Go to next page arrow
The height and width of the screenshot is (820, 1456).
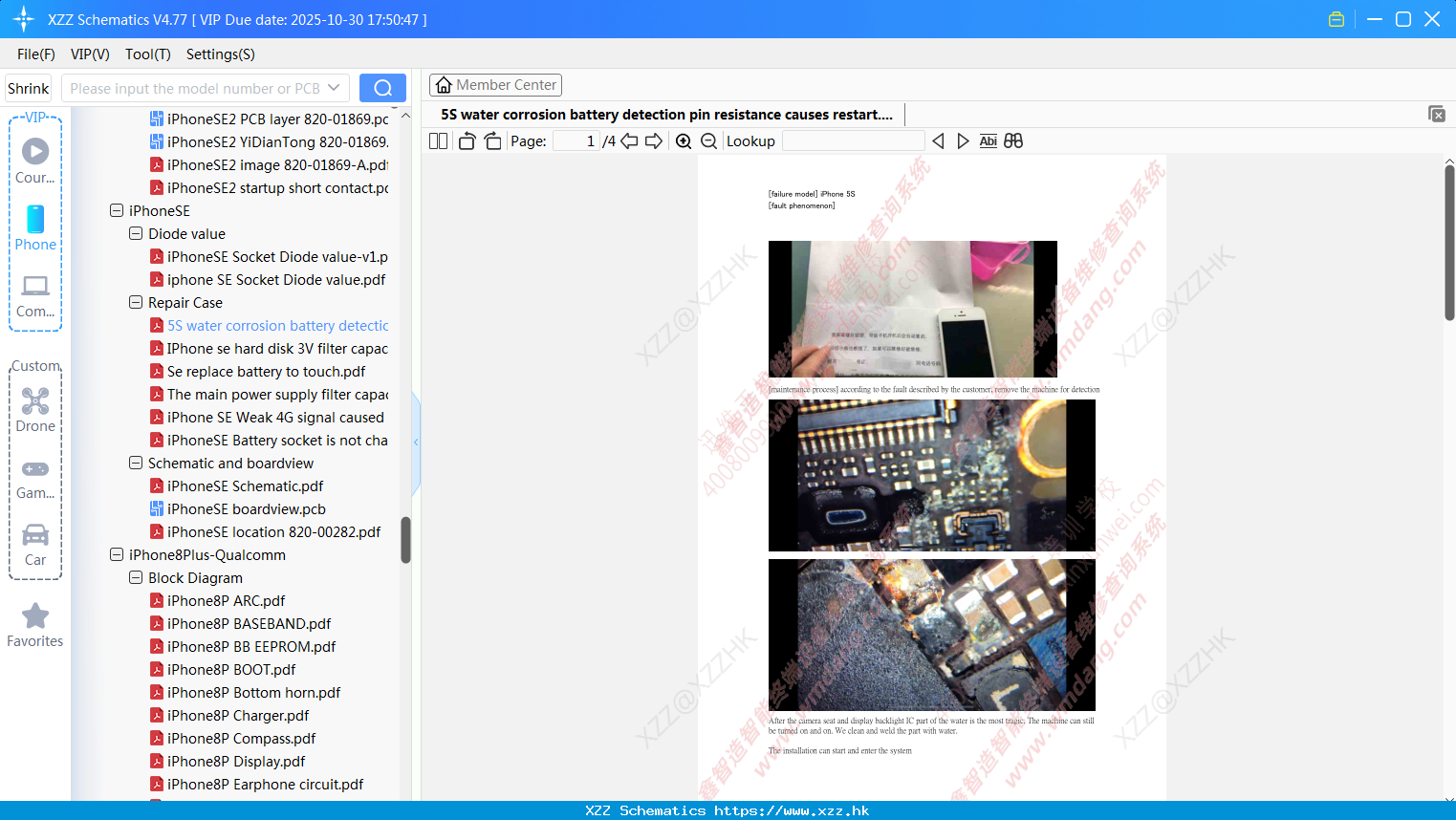click(654, 141)
